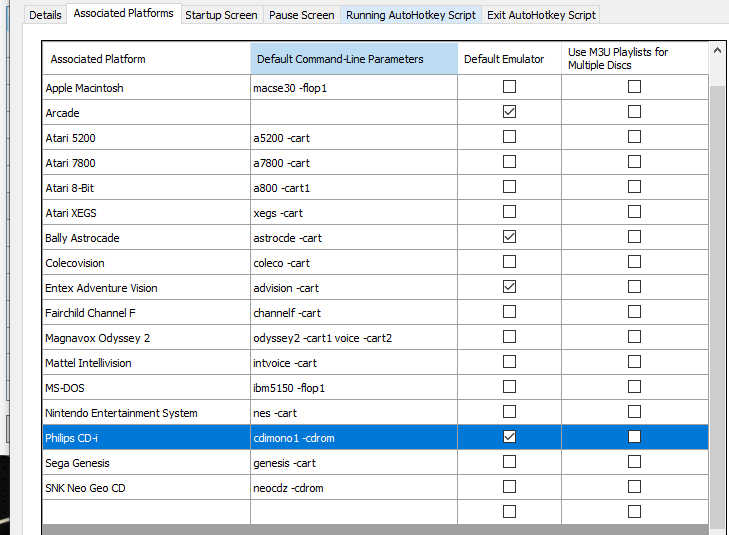Edit the 'ibm5150 -flop1' parameters cell
Image resolution: width=729 pixels, height=535 pixels.
[x=354, y=388]
